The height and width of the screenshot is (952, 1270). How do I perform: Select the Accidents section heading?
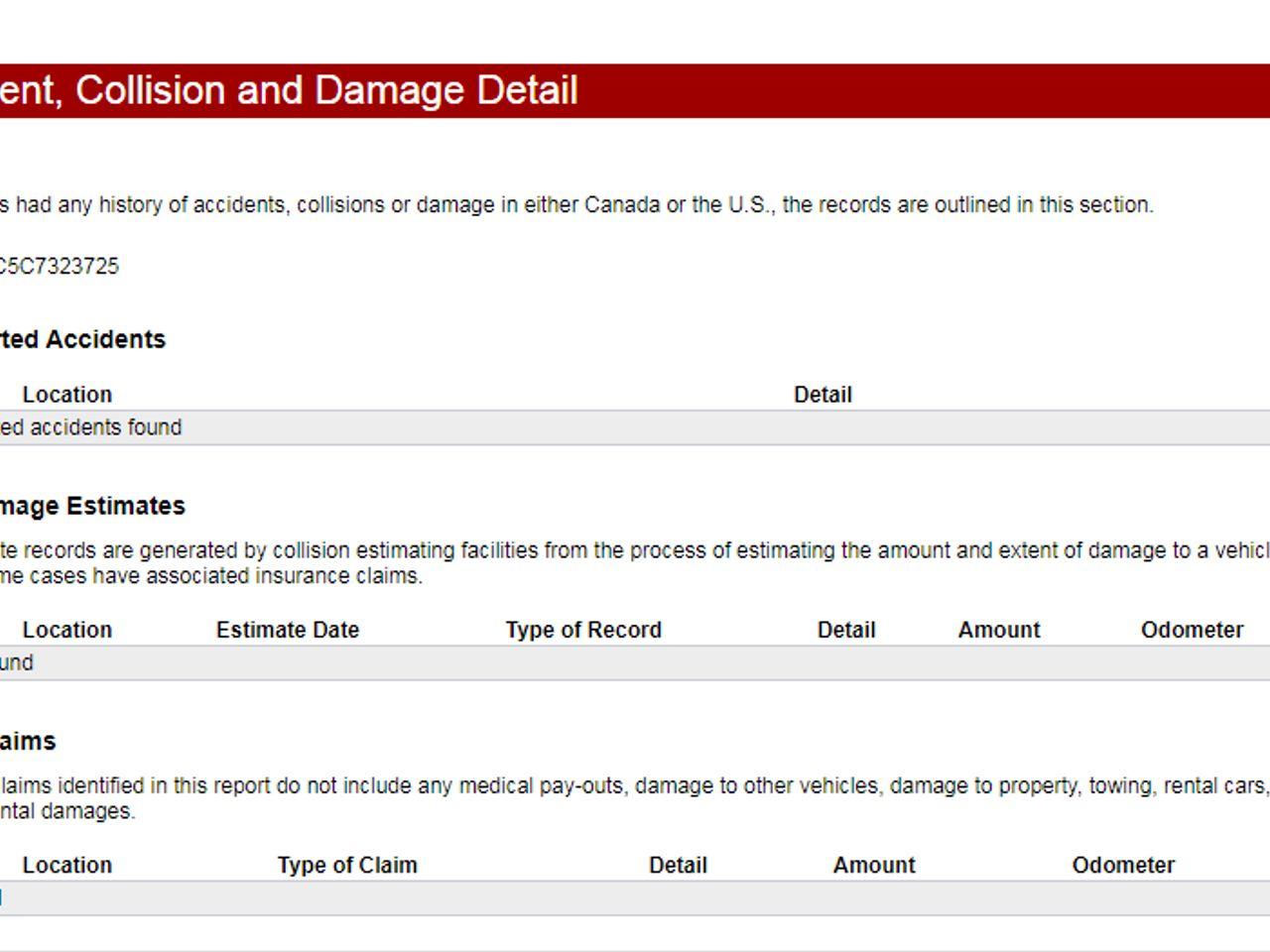[x=82, y=339]
